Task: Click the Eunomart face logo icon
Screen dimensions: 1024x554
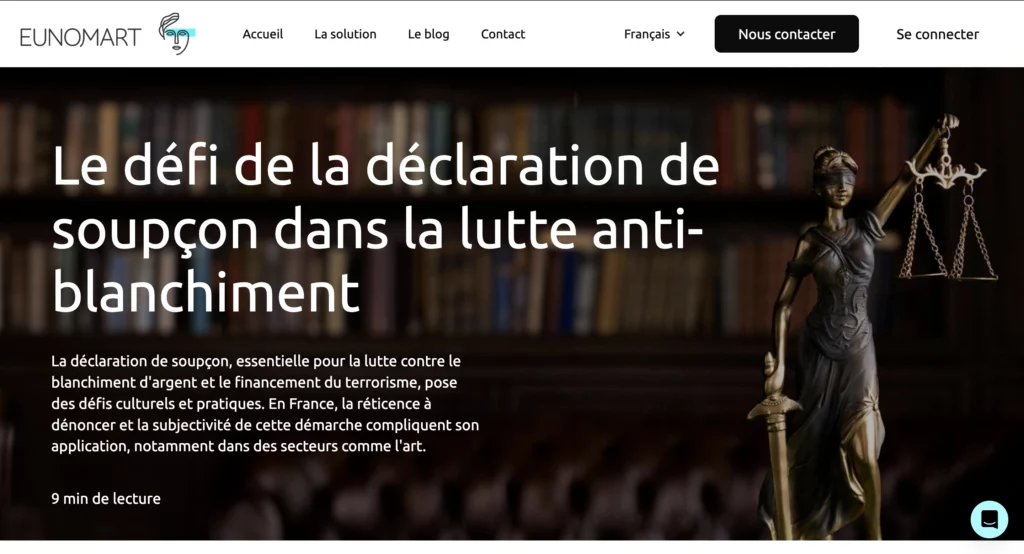Action: point(176,33)
